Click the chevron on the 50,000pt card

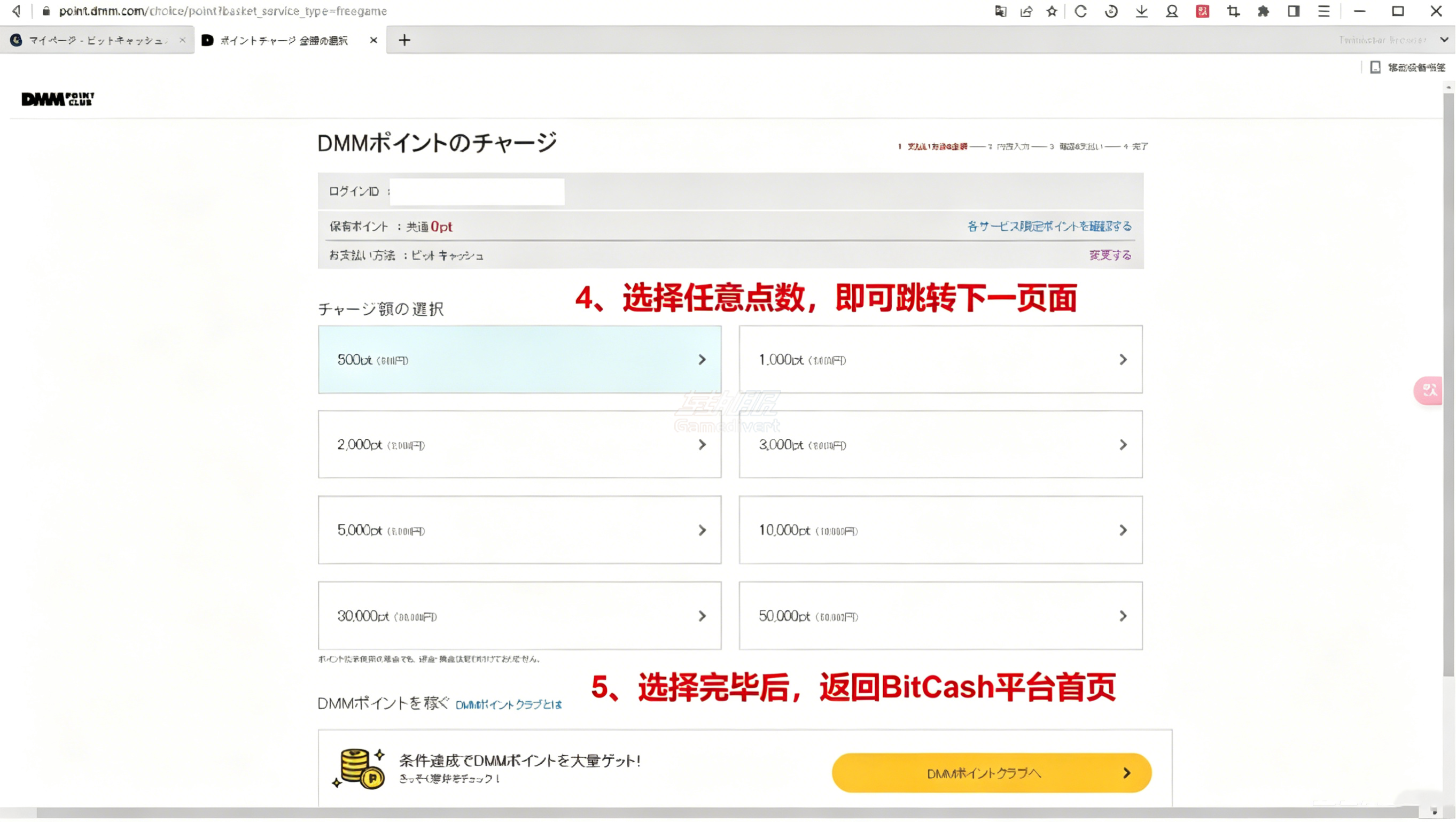(x=1123, y=616)
